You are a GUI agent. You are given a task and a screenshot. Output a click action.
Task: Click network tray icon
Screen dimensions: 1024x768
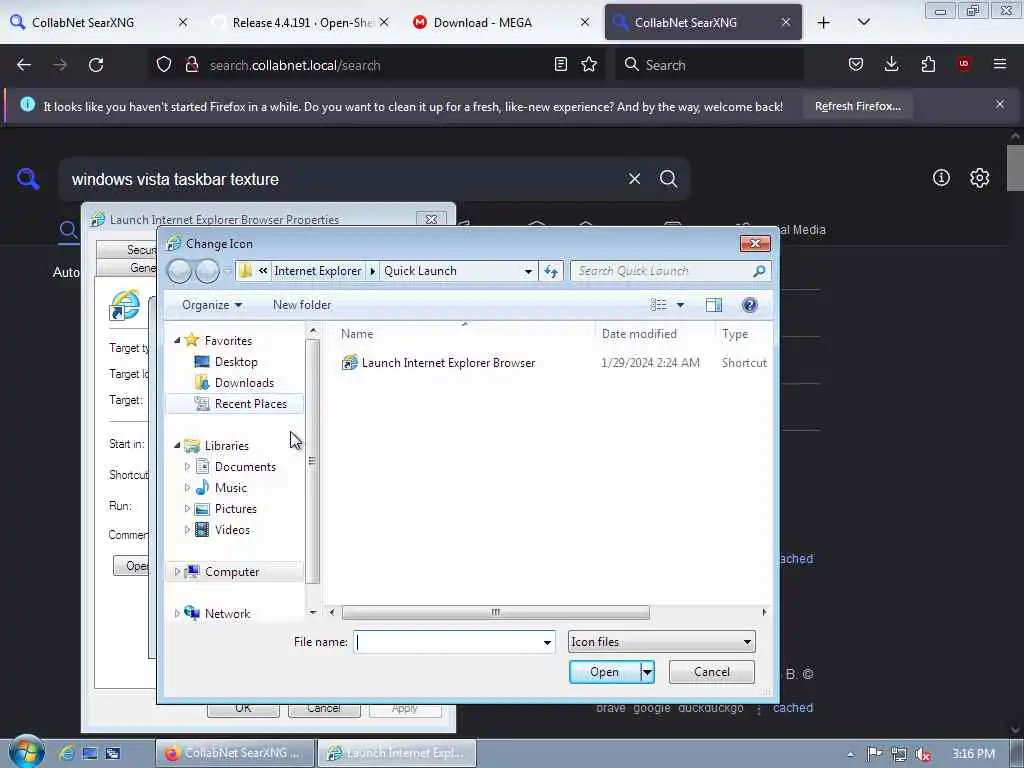tap(899, 754)
